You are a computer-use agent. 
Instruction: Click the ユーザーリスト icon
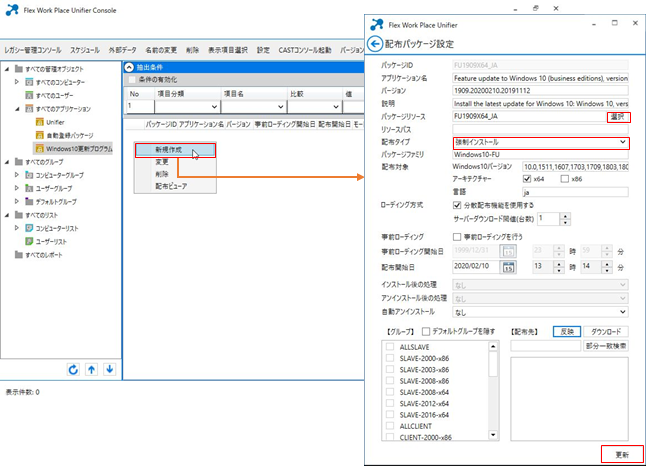[29, 241]
